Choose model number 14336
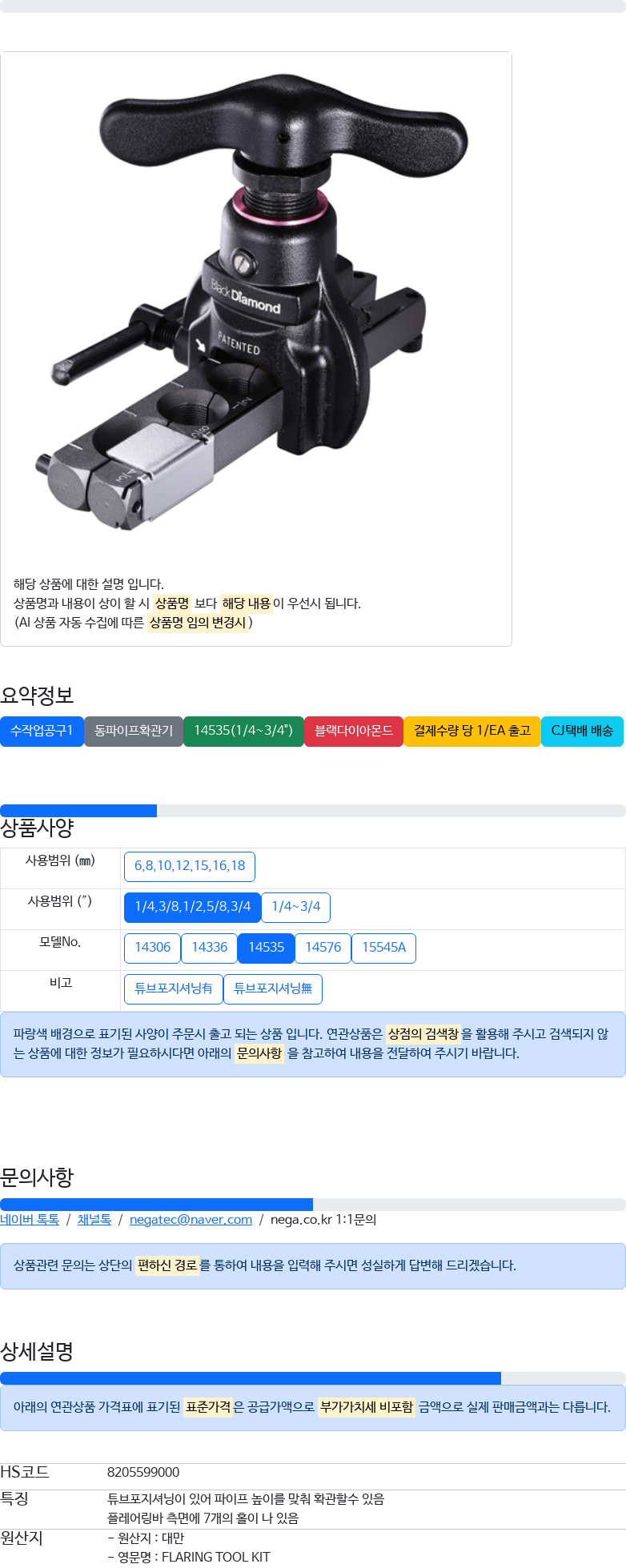 click(x=210, y=948)
